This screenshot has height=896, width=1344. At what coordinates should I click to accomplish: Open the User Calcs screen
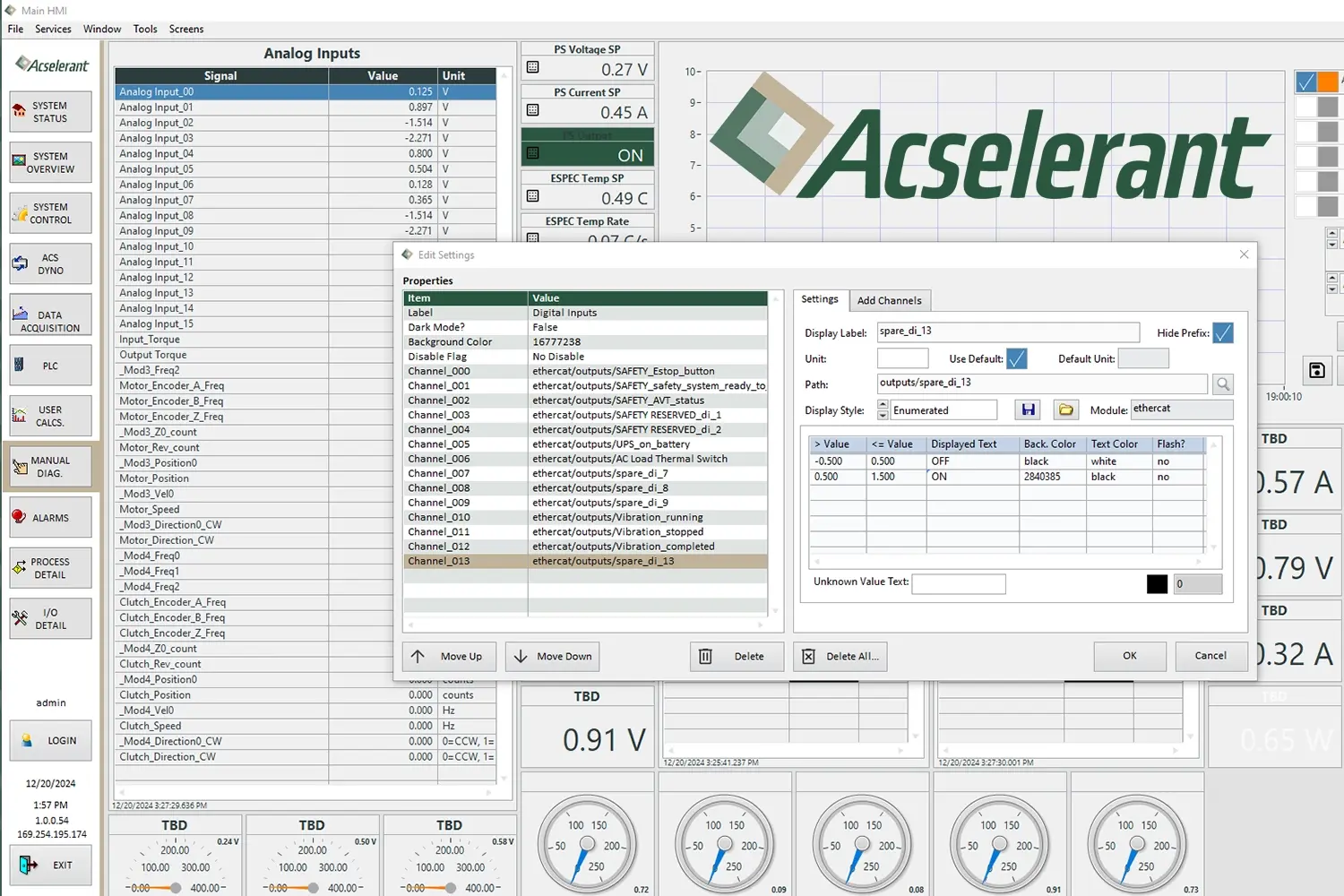click(x=50, y=417)
